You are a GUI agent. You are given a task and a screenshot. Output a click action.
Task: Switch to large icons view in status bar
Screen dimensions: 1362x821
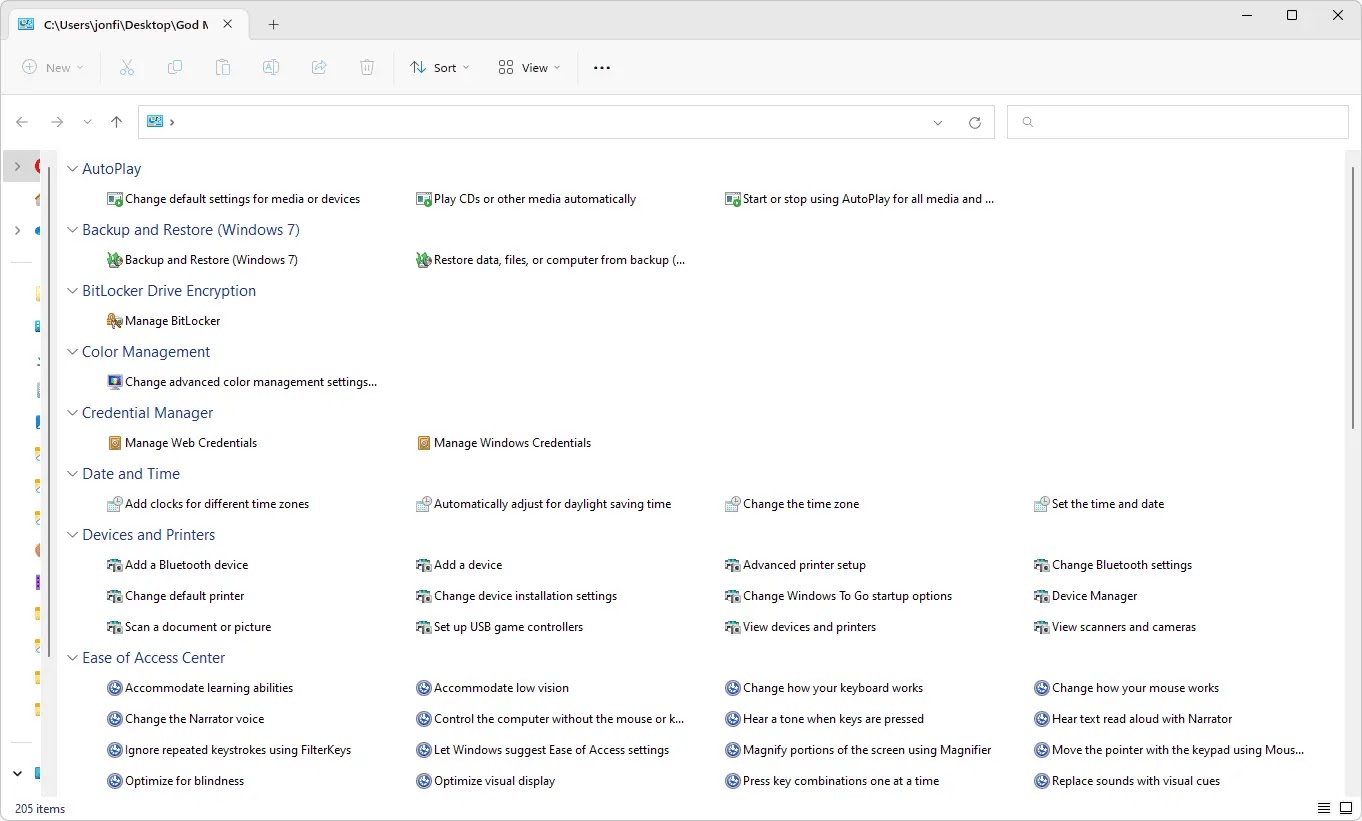pyautogui.click(x=1346, y=808)
